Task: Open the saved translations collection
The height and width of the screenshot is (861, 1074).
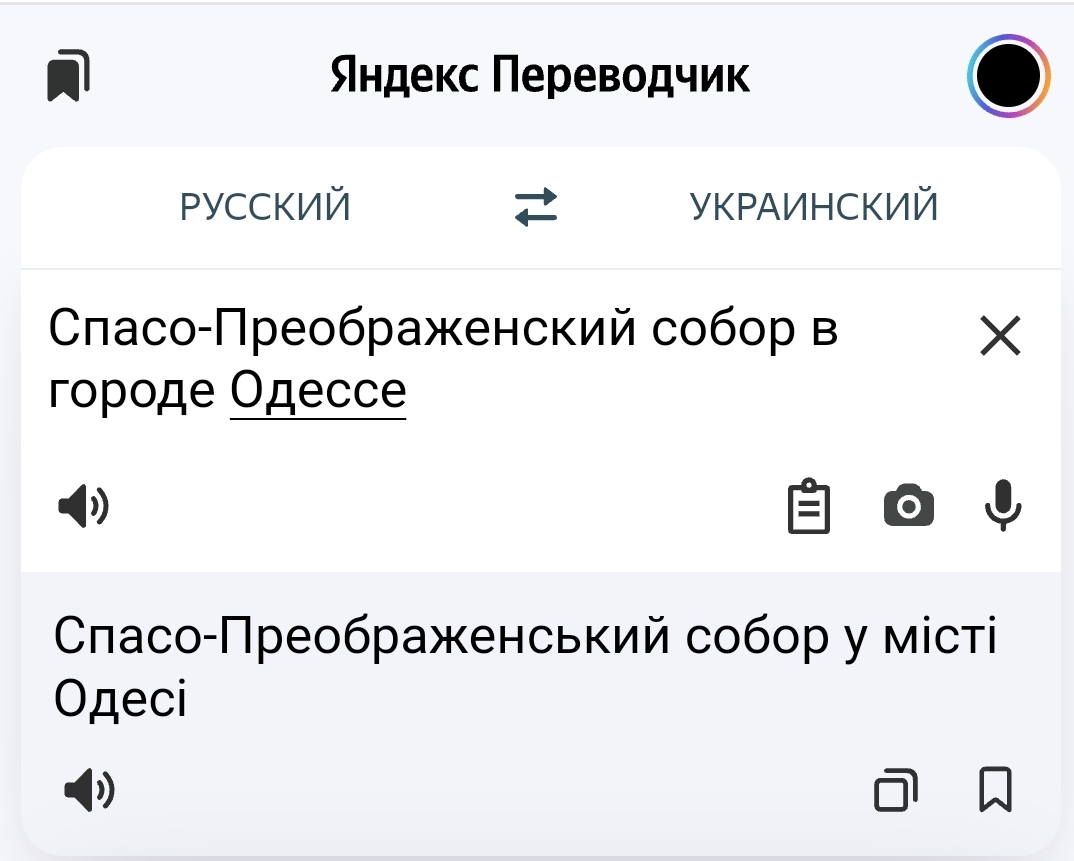Action: pos(68,77)
